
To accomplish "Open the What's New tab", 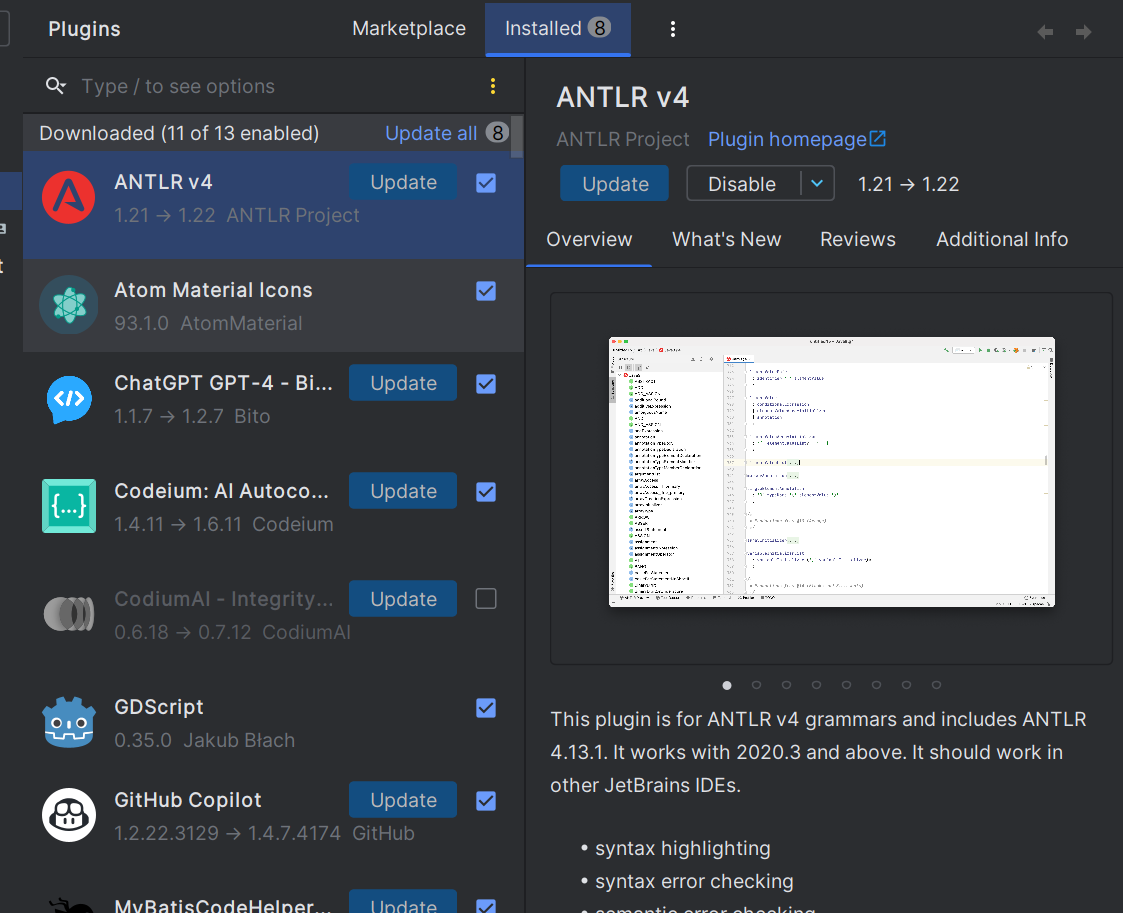I will (x=726, y=239).
